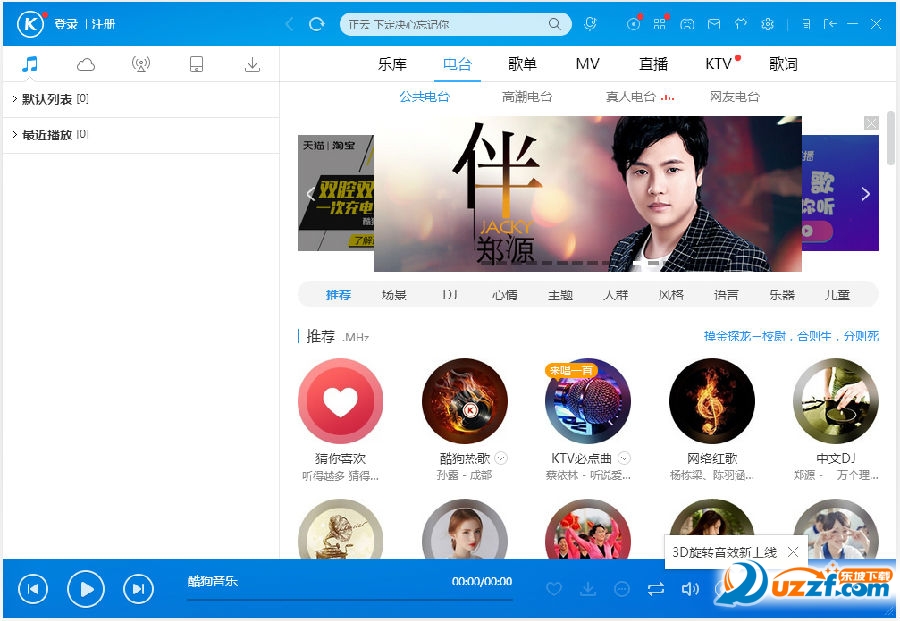The image size is (900, 621).
Task: Choose the 主题 radio category
Action: click(x=560, y=295)
